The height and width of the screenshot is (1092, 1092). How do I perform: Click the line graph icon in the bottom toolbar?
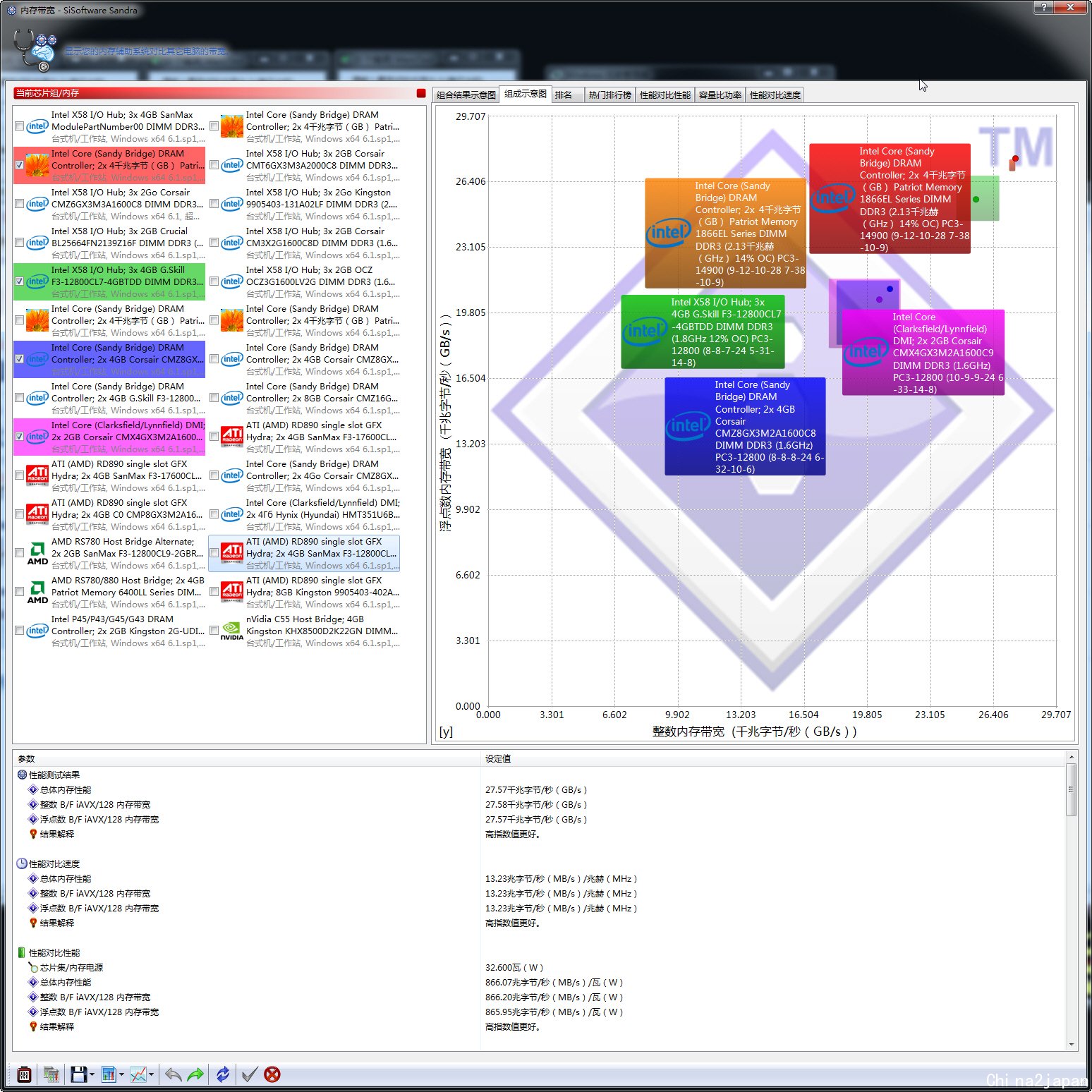[138, 1074]
